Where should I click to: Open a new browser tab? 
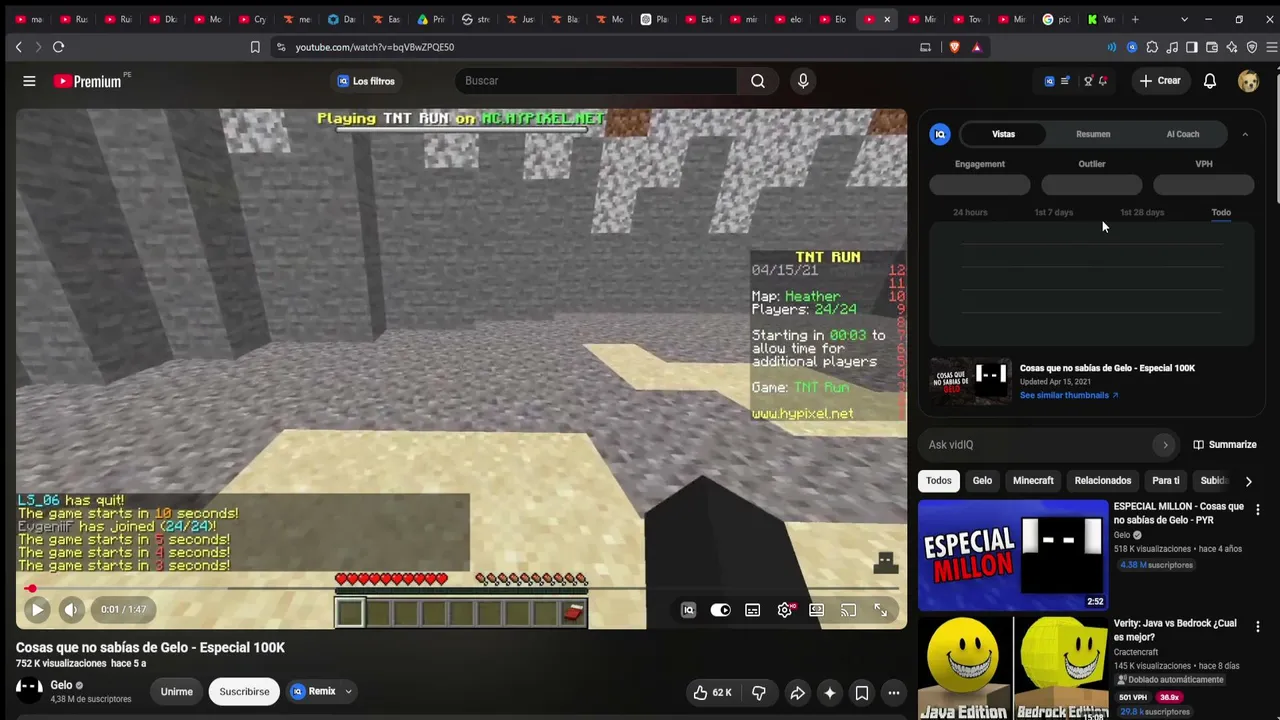(x=1135, y=19)
